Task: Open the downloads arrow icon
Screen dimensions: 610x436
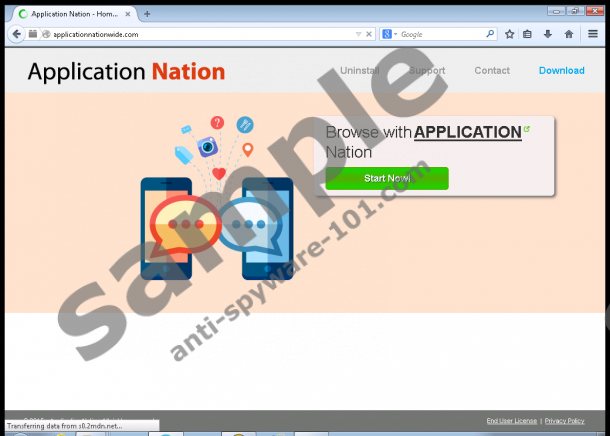Action: pyautogui.click(x=547, y=34)
